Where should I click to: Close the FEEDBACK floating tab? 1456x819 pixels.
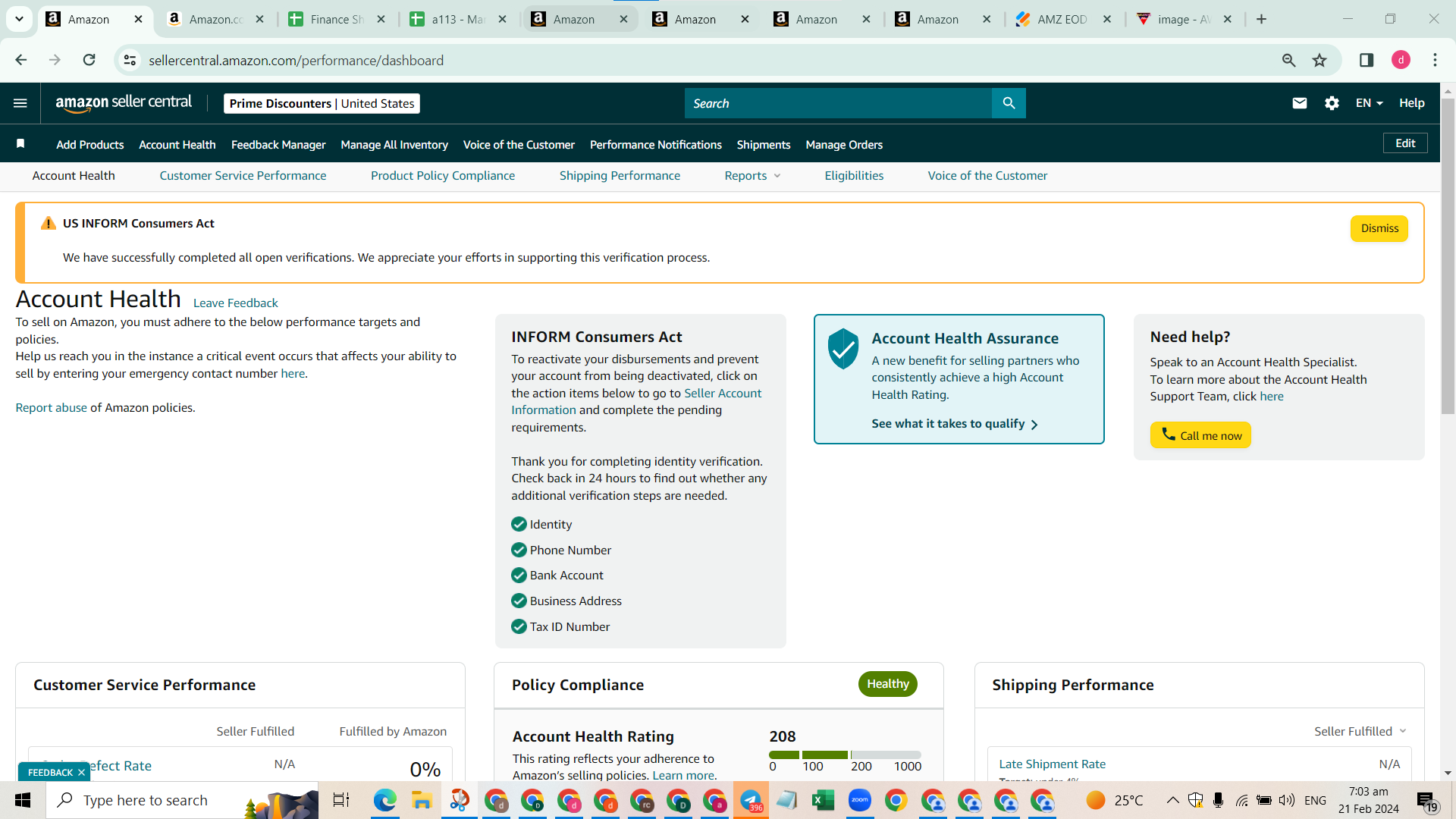81,772
